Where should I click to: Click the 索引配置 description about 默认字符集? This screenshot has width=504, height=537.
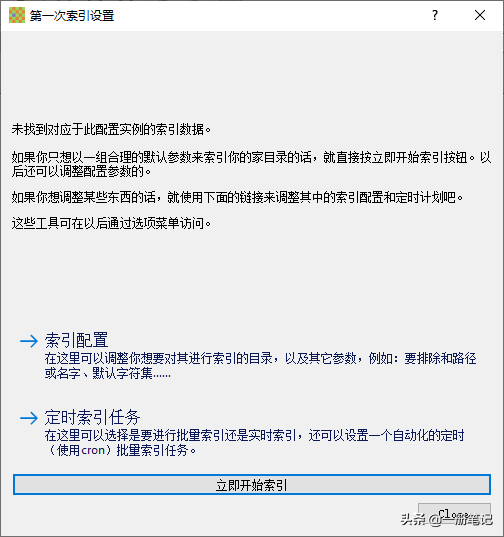click(260, 366)
